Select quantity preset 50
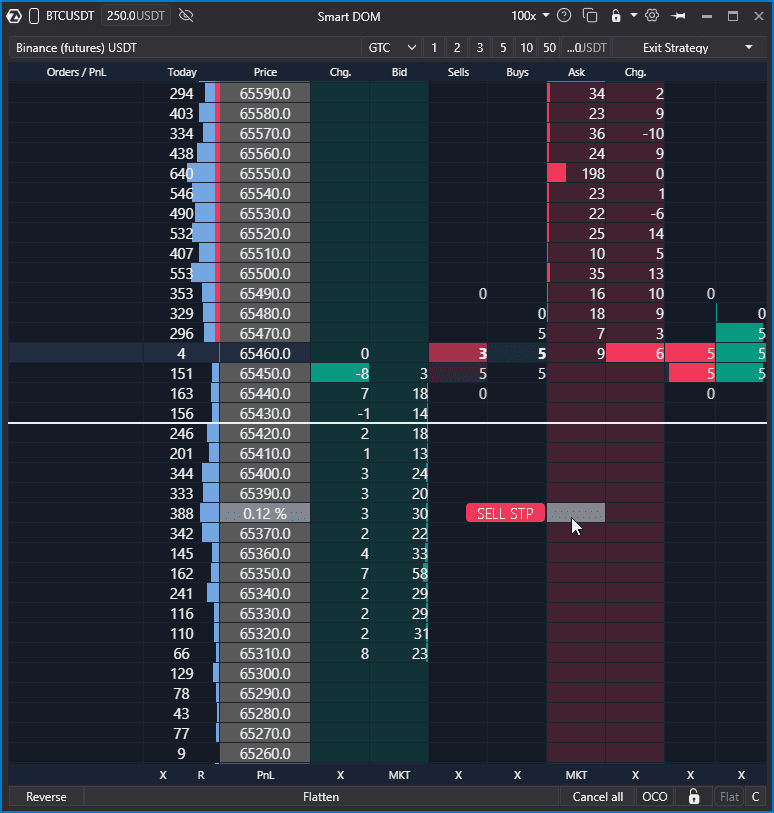Viewport: 774px width, 813px height. coord(550,48)
